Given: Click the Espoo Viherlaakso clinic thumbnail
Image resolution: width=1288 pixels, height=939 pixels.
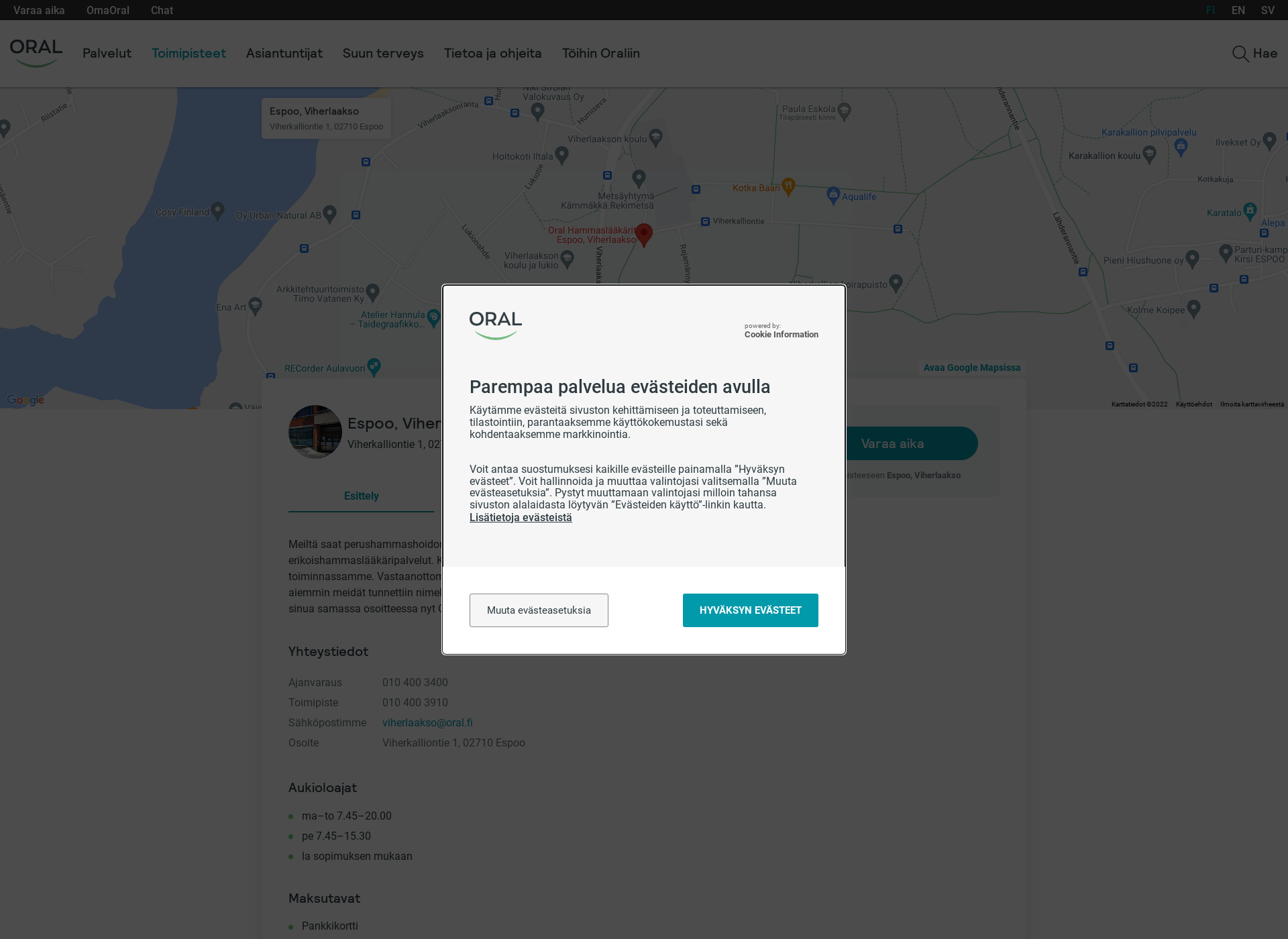Looking at the screenshot, I should 315,431.
